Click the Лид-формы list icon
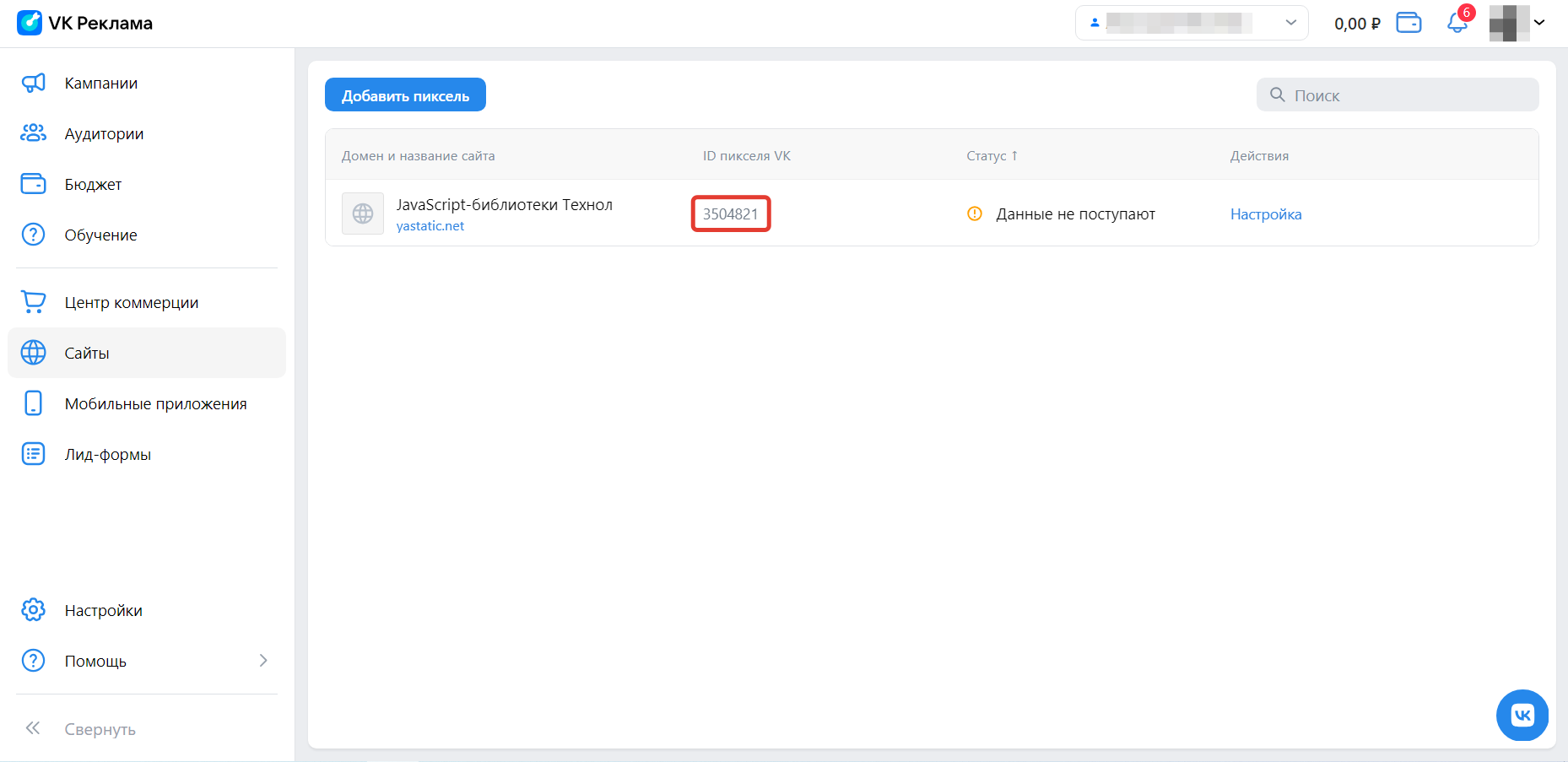The width and height of the screenshot is (1568, 762). pos(34,454)
